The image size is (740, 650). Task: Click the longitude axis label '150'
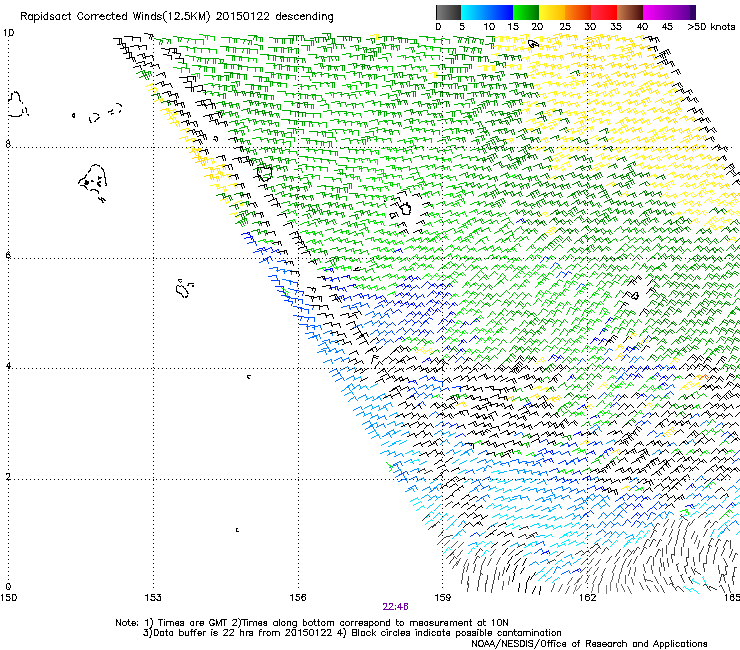click(8, 598)
